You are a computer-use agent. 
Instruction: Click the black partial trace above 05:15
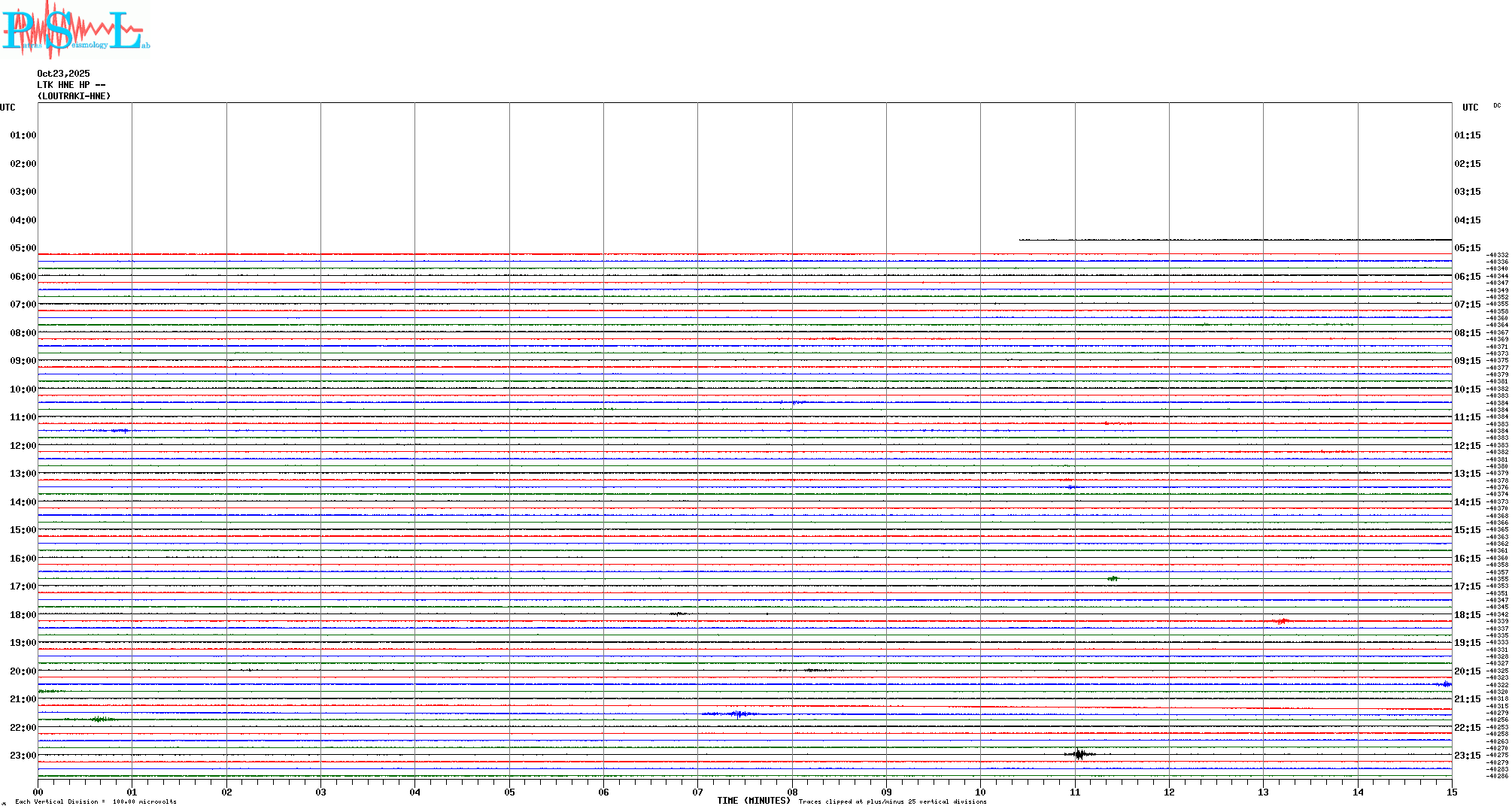tap(1234, 240)
